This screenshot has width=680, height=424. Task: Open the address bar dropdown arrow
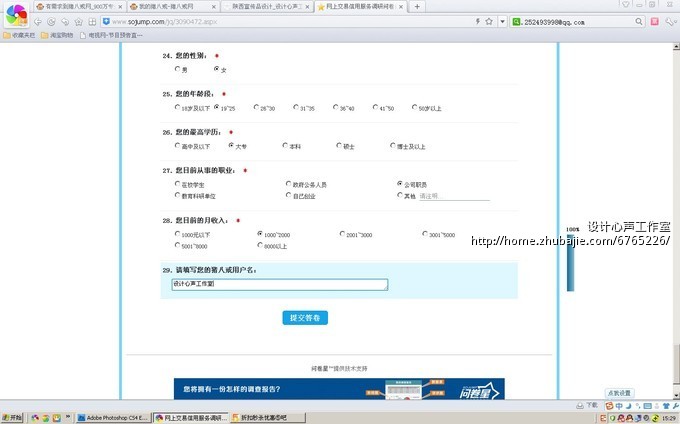(x=502, y=21)
